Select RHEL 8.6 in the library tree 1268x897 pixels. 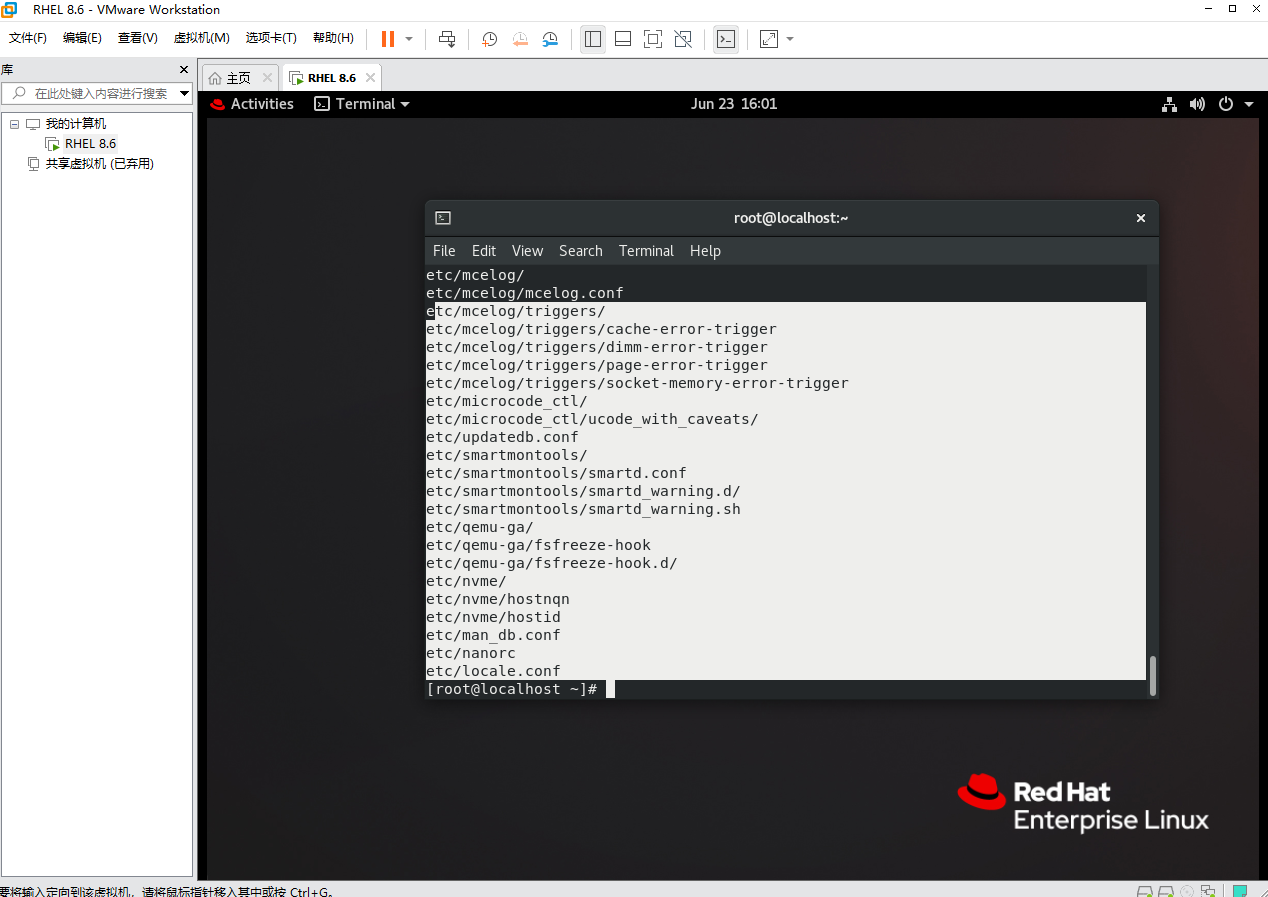click(91, 144)
